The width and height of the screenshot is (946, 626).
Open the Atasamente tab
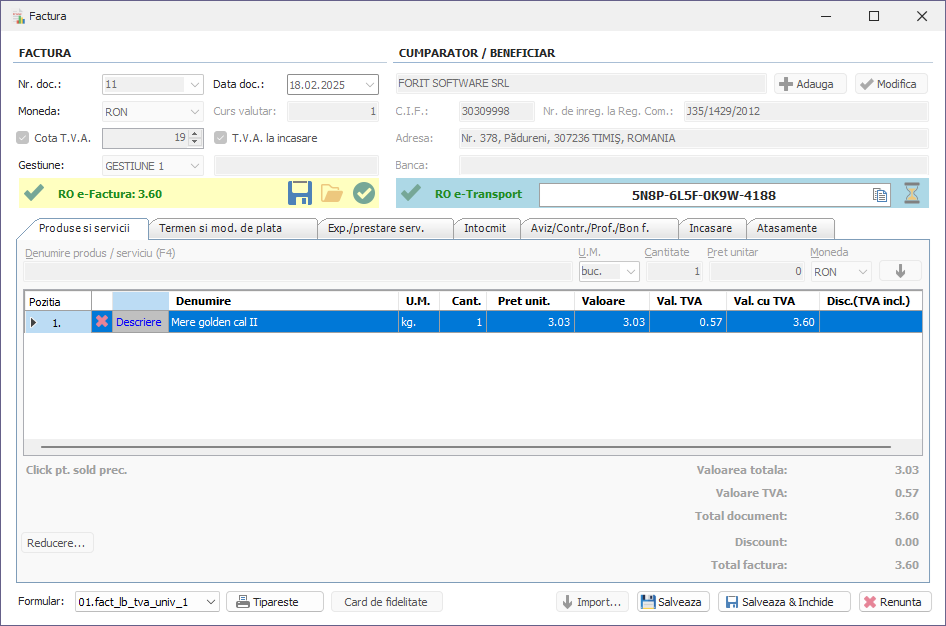(x=787, y=228)
